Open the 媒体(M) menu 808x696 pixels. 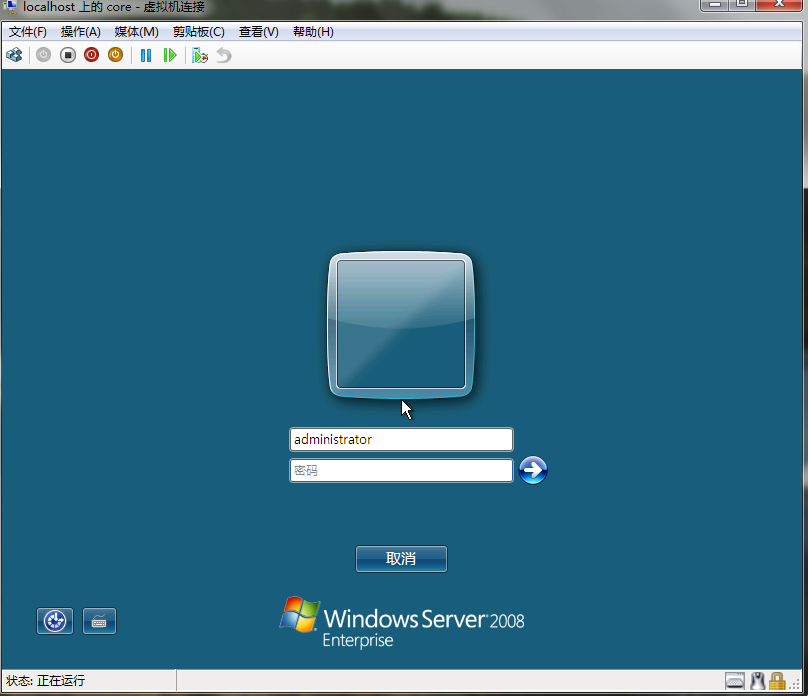click(137, 32)
